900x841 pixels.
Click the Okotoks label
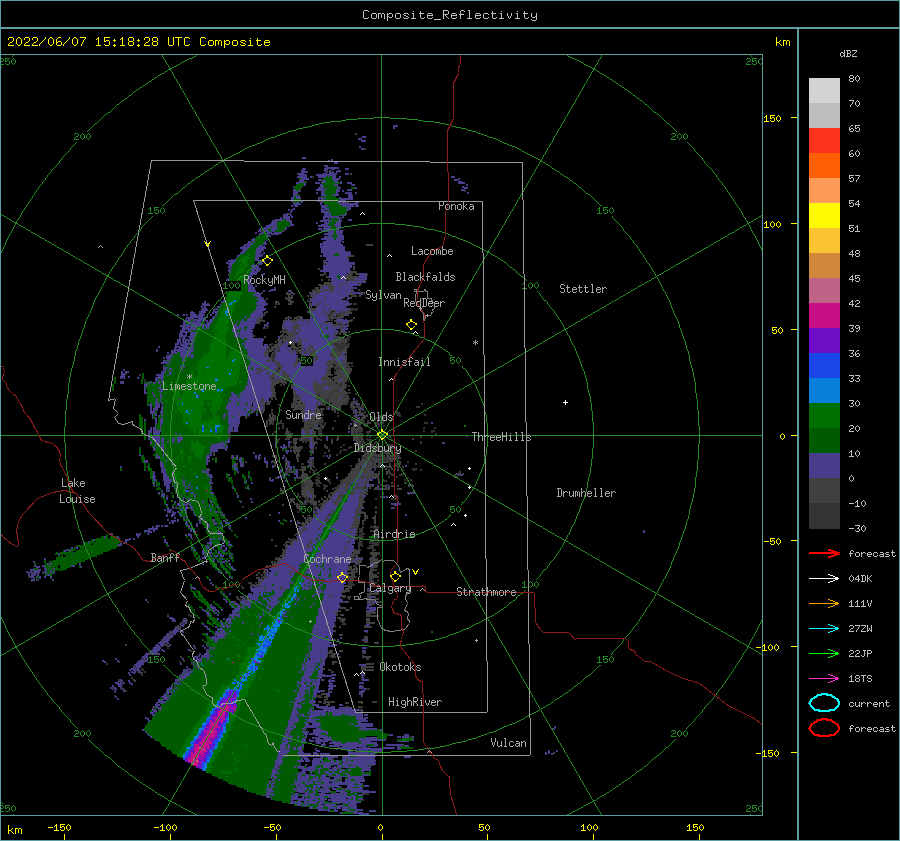click(400, 667)
